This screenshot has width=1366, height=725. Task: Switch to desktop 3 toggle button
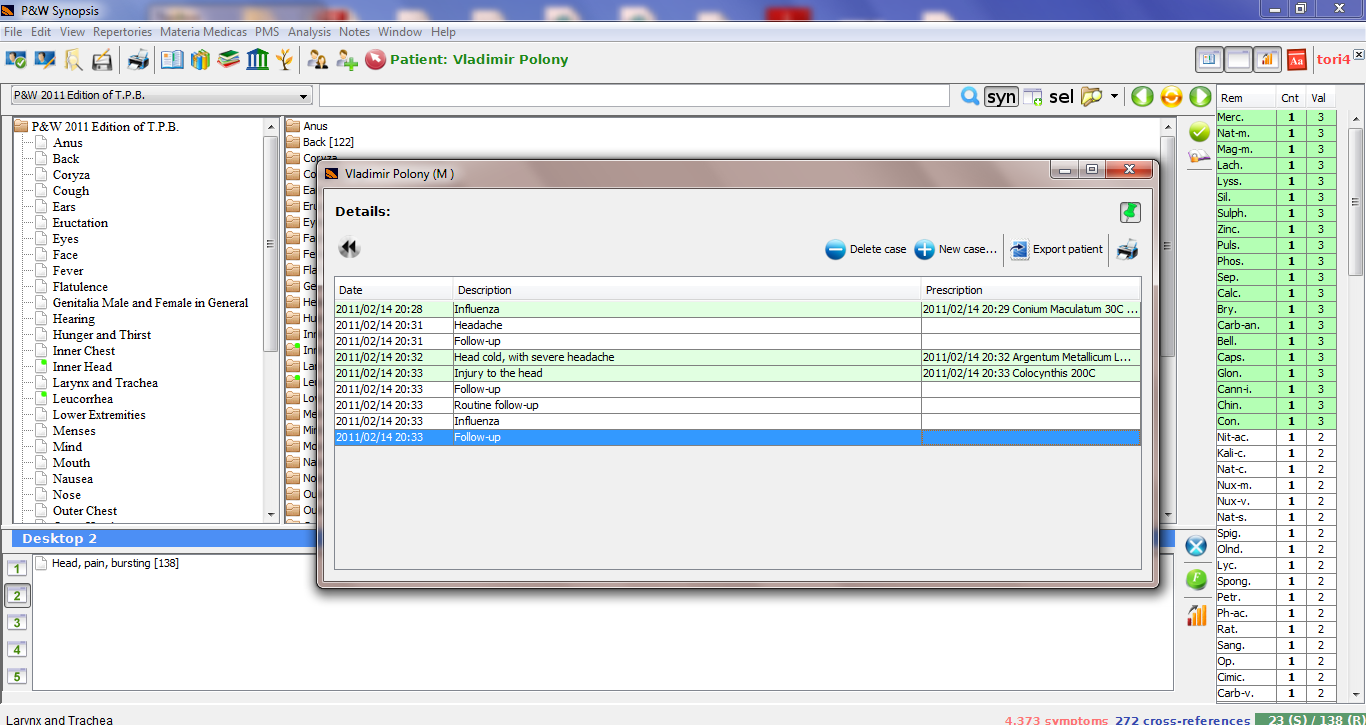click(17, 622)
